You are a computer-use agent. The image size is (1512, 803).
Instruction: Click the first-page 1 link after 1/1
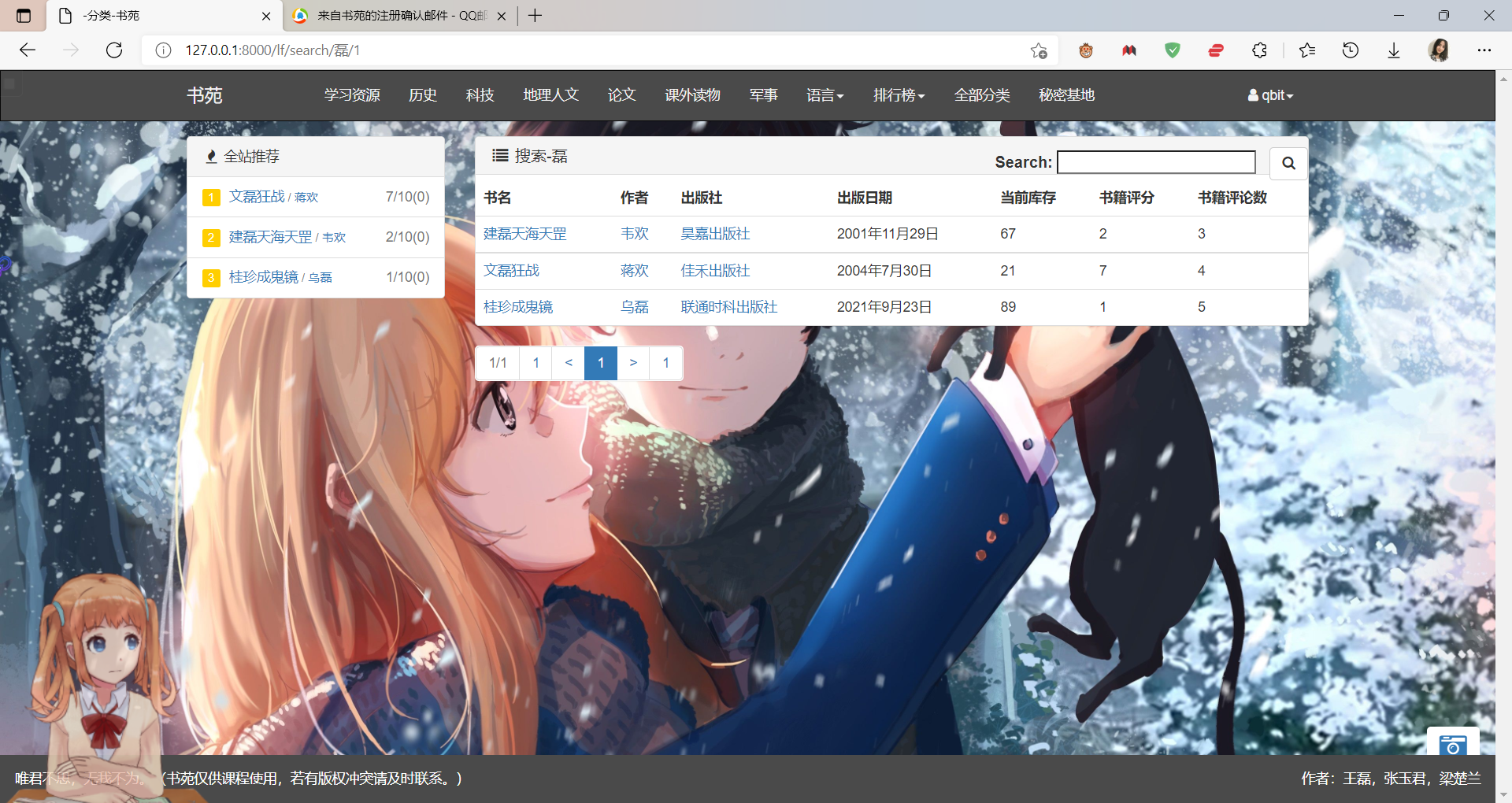(x=536, y=363)
